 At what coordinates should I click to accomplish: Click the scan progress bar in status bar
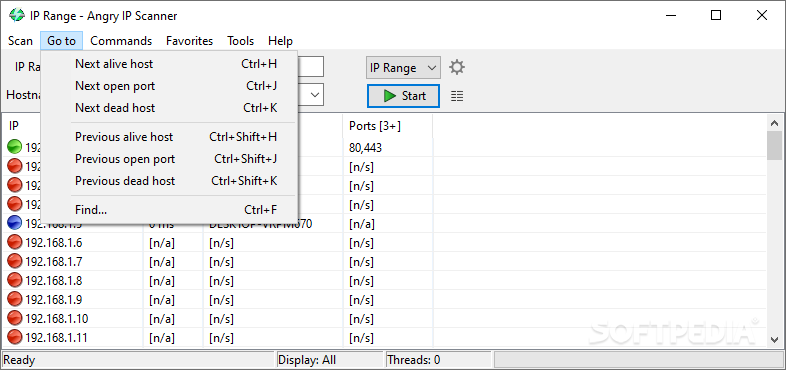point(639,359)
